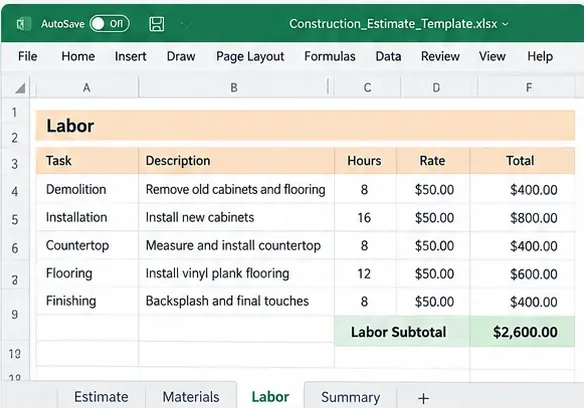The width and height of the screenshot is (584, 408).
Task: Open the Review ribbon tab
Action: 440,56
